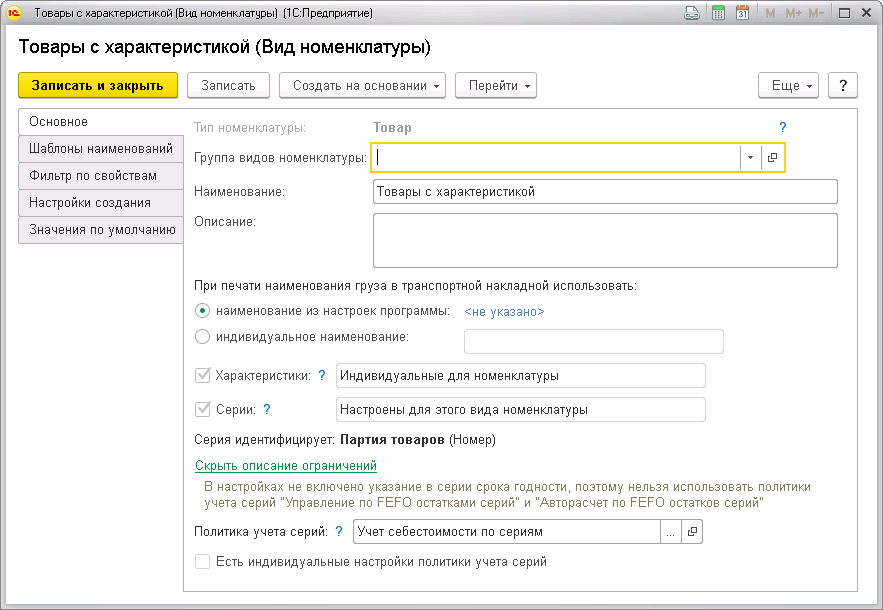Click into the Описание text field
The image size is (883, 610).
click(x=604, y=240)
